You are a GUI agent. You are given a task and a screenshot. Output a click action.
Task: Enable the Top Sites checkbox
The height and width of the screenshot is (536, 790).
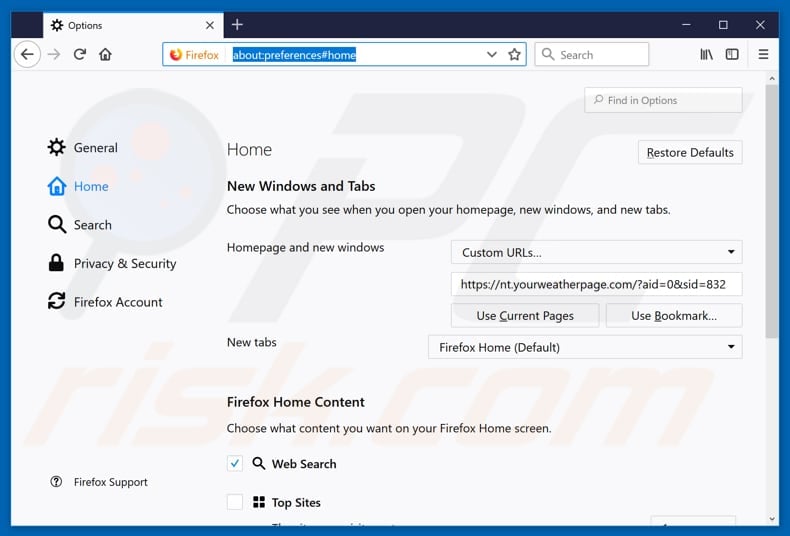tap(235, 503)
